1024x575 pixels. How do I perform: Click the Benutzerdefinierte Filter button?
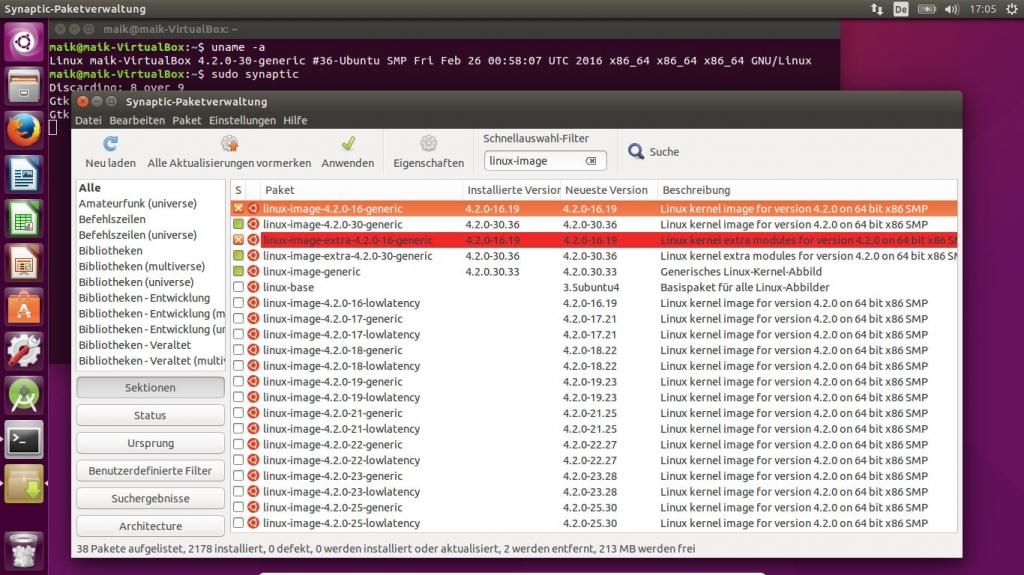click(x=150, y=470)
